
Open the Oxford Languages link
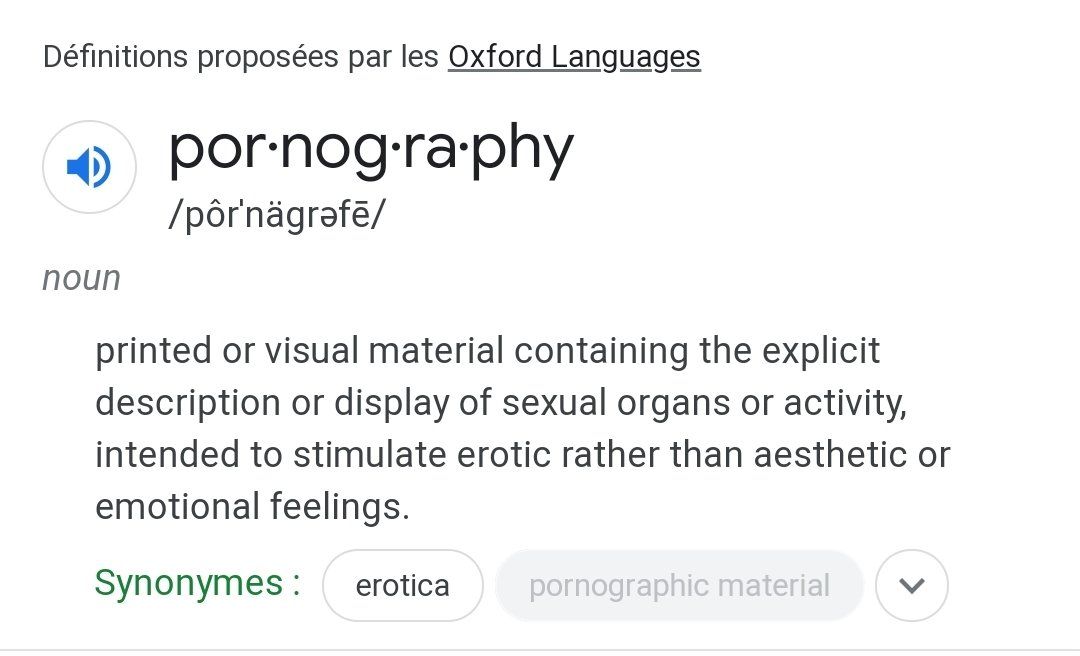point(574,57)
